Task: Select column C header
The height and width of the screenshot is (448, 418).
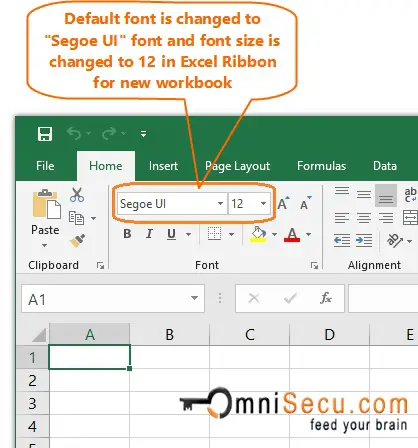Action: point(250,334)
